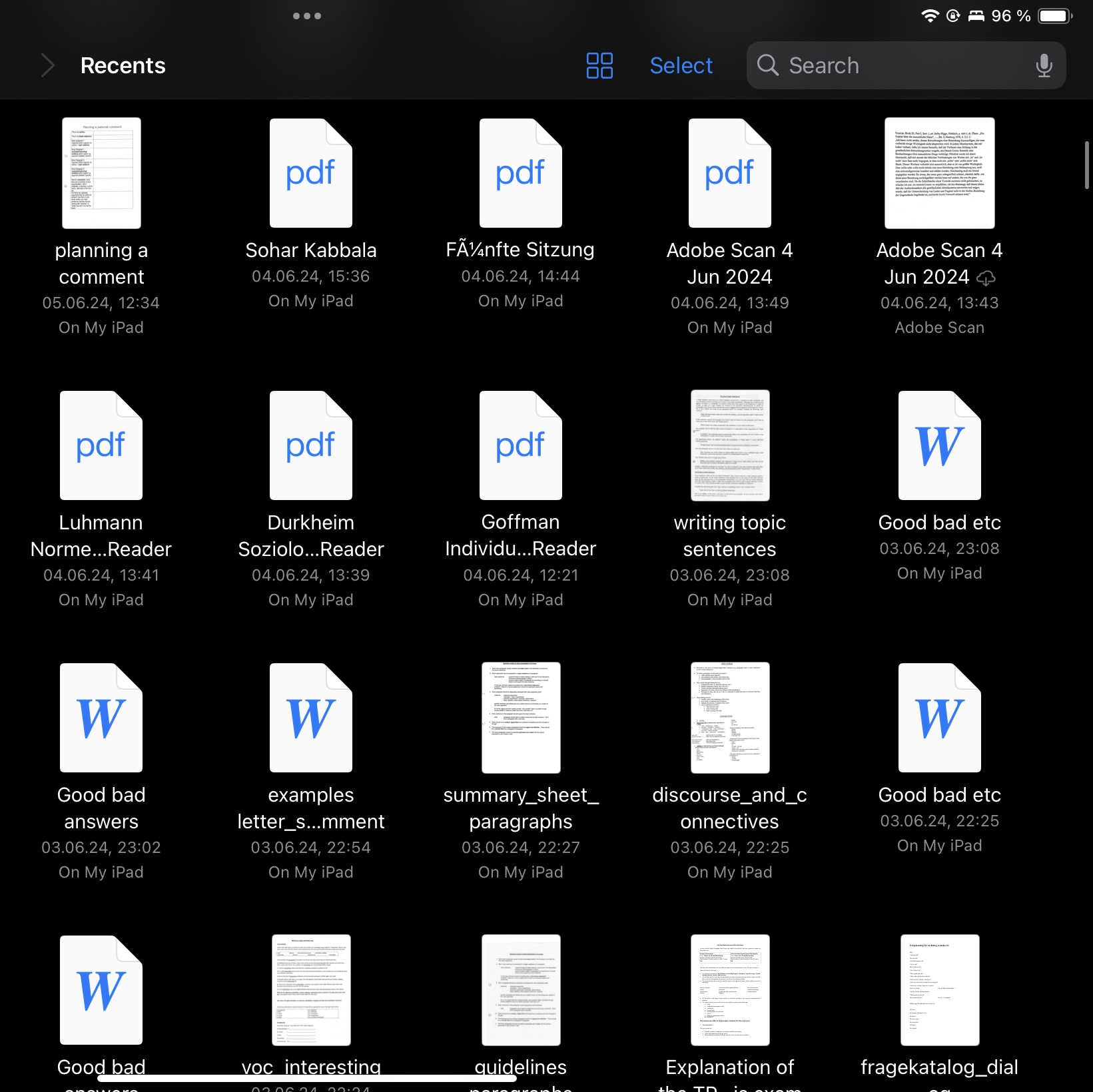The height and width of the screenshot is (1092, 1093).
Task: Open the Durkheim Soziolo...Reader pdf icon
Action: [310, 445]
